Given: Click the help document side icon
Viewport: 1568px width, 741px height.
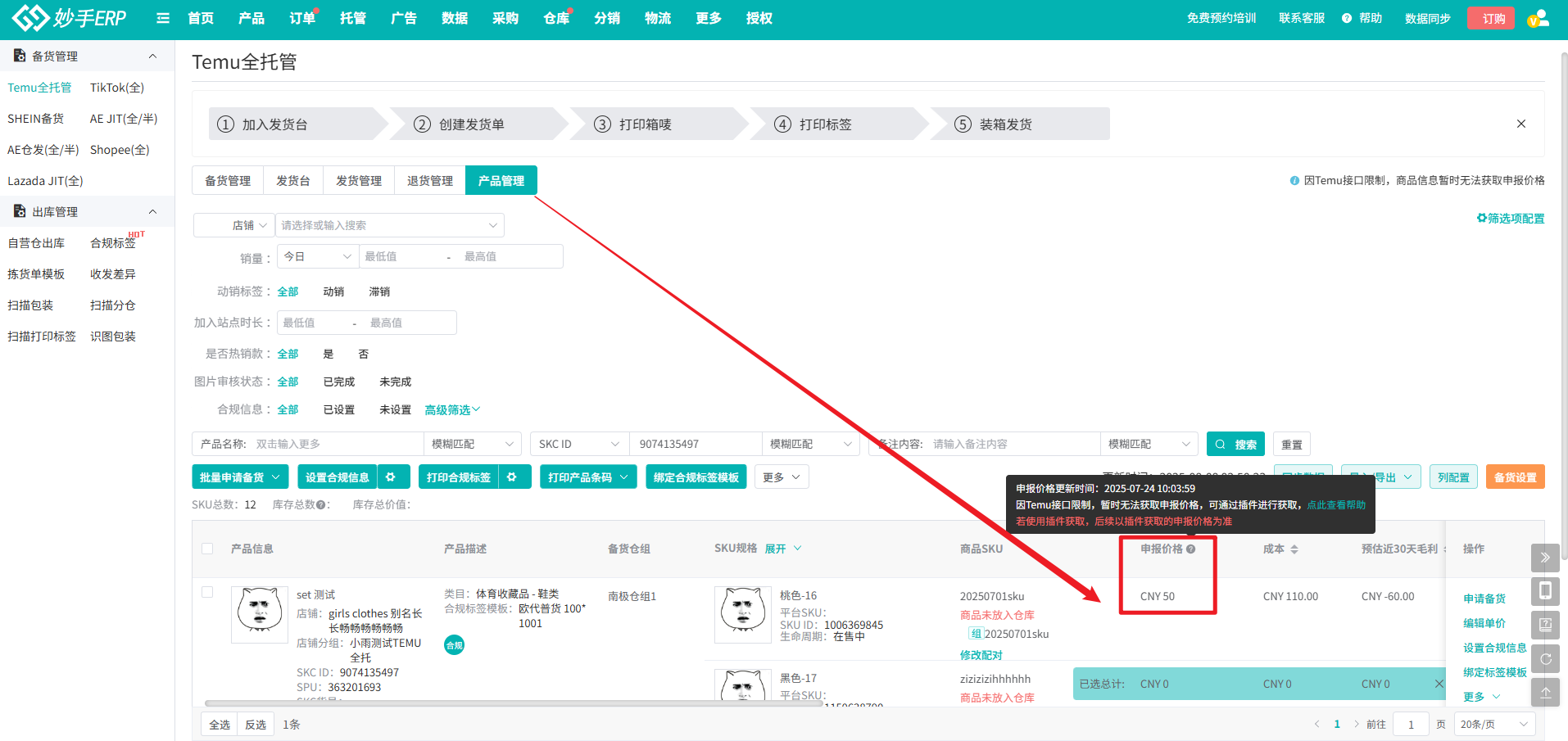Looking at the screenshot, I should pyautogui.click(x=1545, y=625).
